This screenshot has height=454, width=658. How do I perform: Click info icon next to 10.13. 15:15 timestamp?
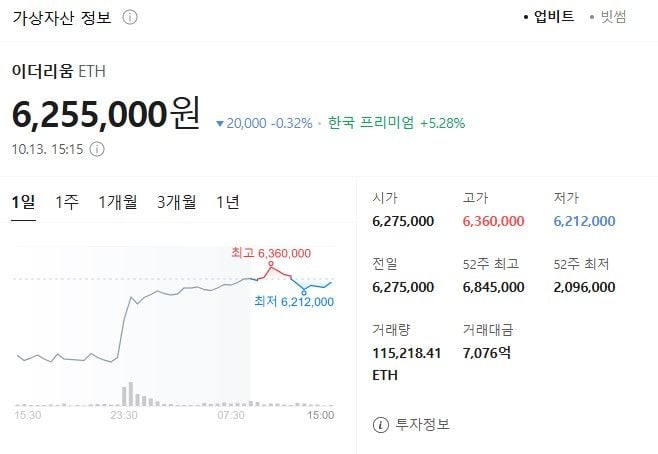pos(97,150)
